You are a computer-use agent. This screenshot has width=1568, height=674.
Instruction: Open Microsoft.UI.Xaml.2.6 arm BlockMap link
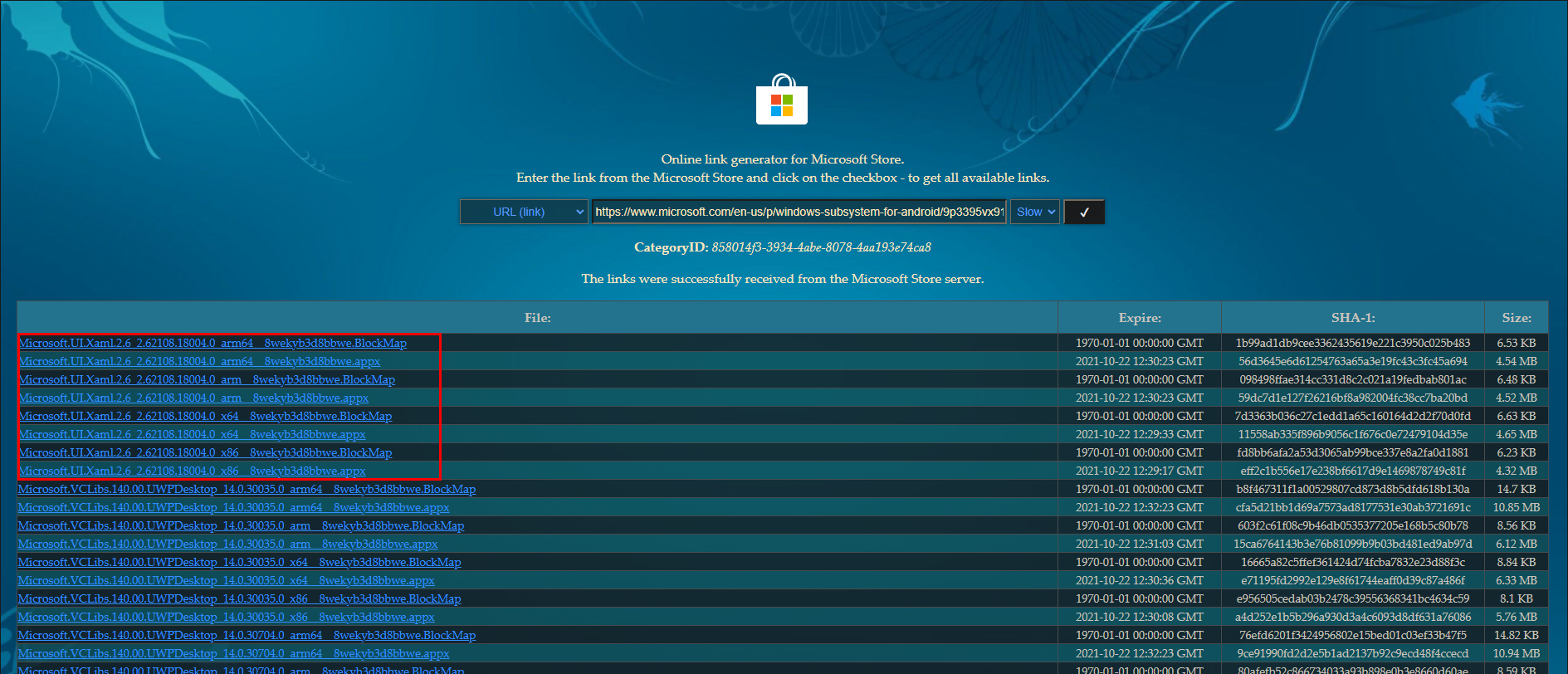[207, 379]
